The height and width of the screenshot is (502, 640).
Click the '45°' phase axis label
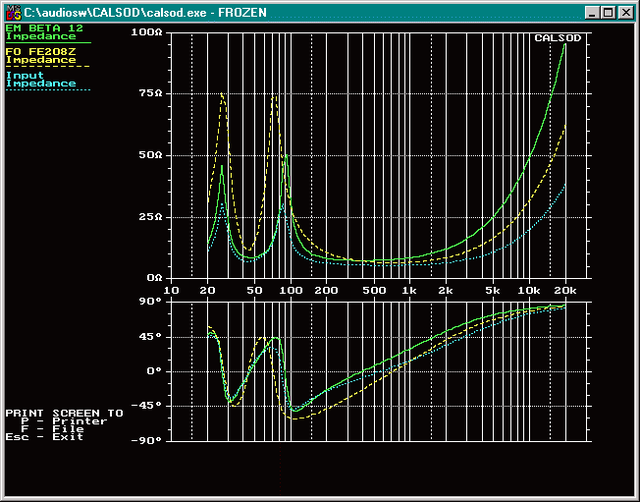150,337
